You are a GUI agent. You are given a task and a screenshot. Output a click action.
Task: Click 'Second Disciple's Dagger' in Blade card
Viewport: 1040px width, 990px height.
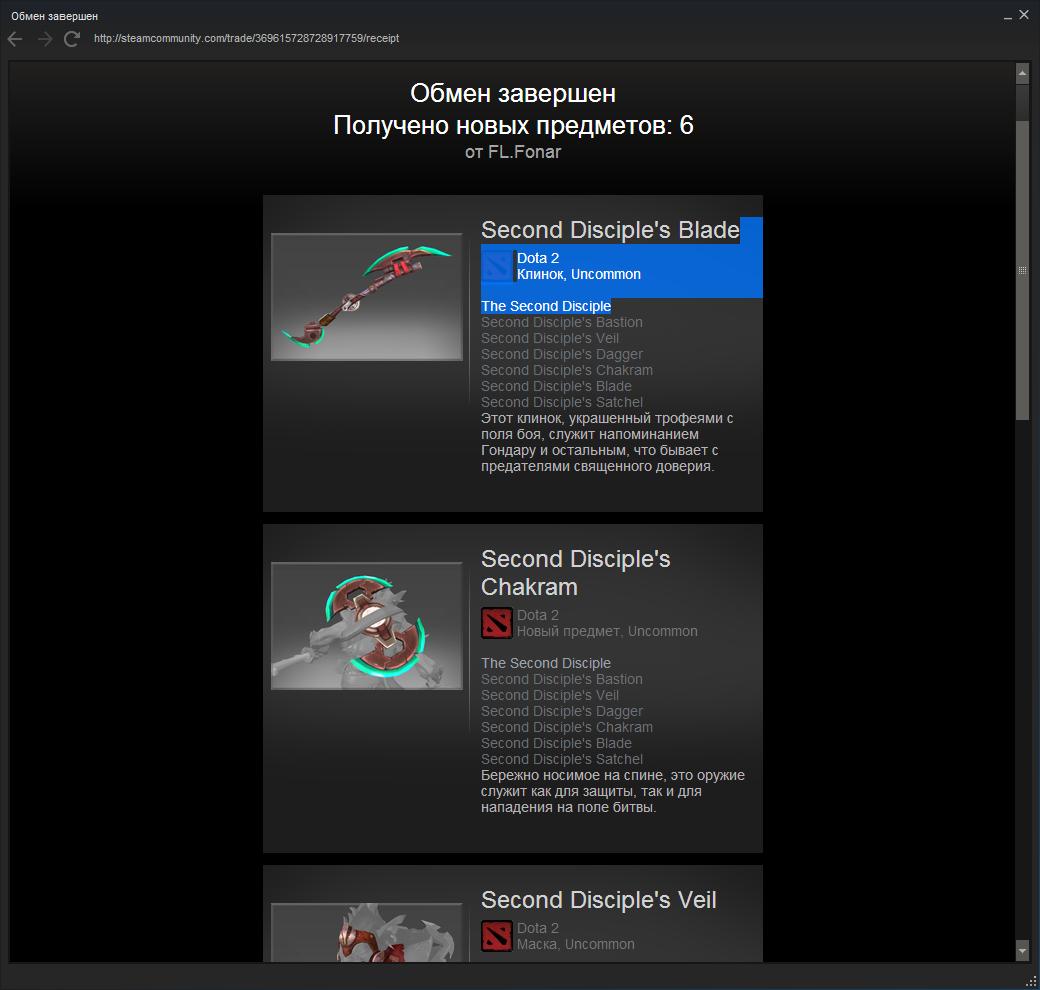tap(562, 354)
